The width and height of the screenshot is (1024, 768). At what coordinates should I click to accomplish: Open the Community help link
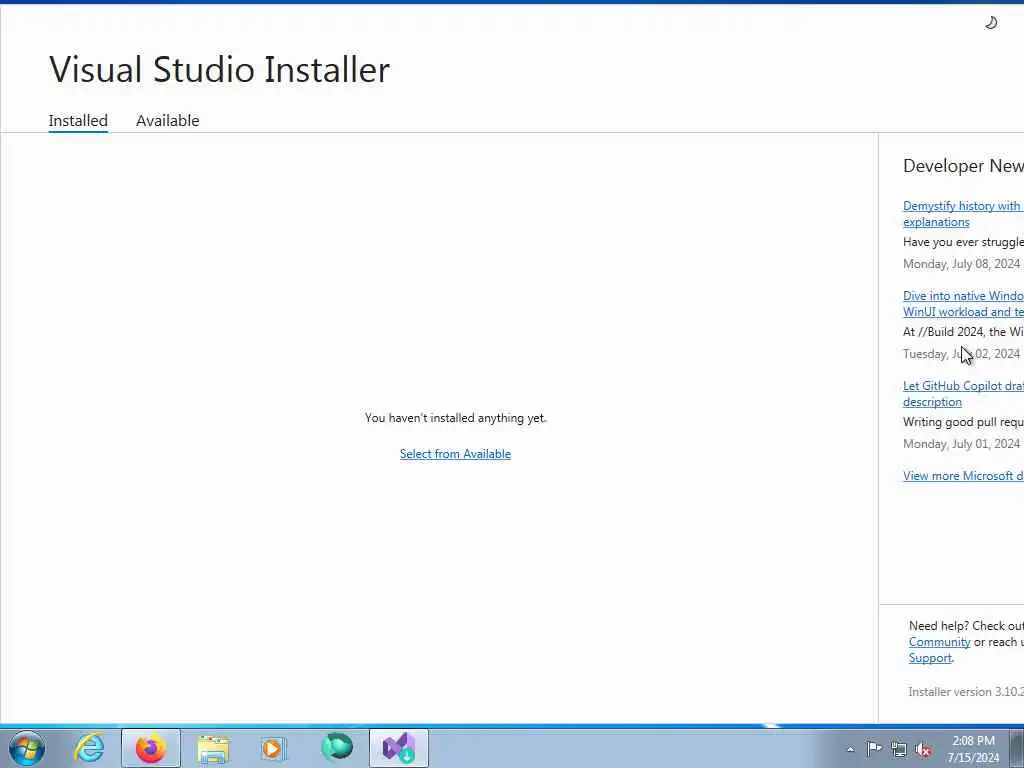click(x=939, y=642)
